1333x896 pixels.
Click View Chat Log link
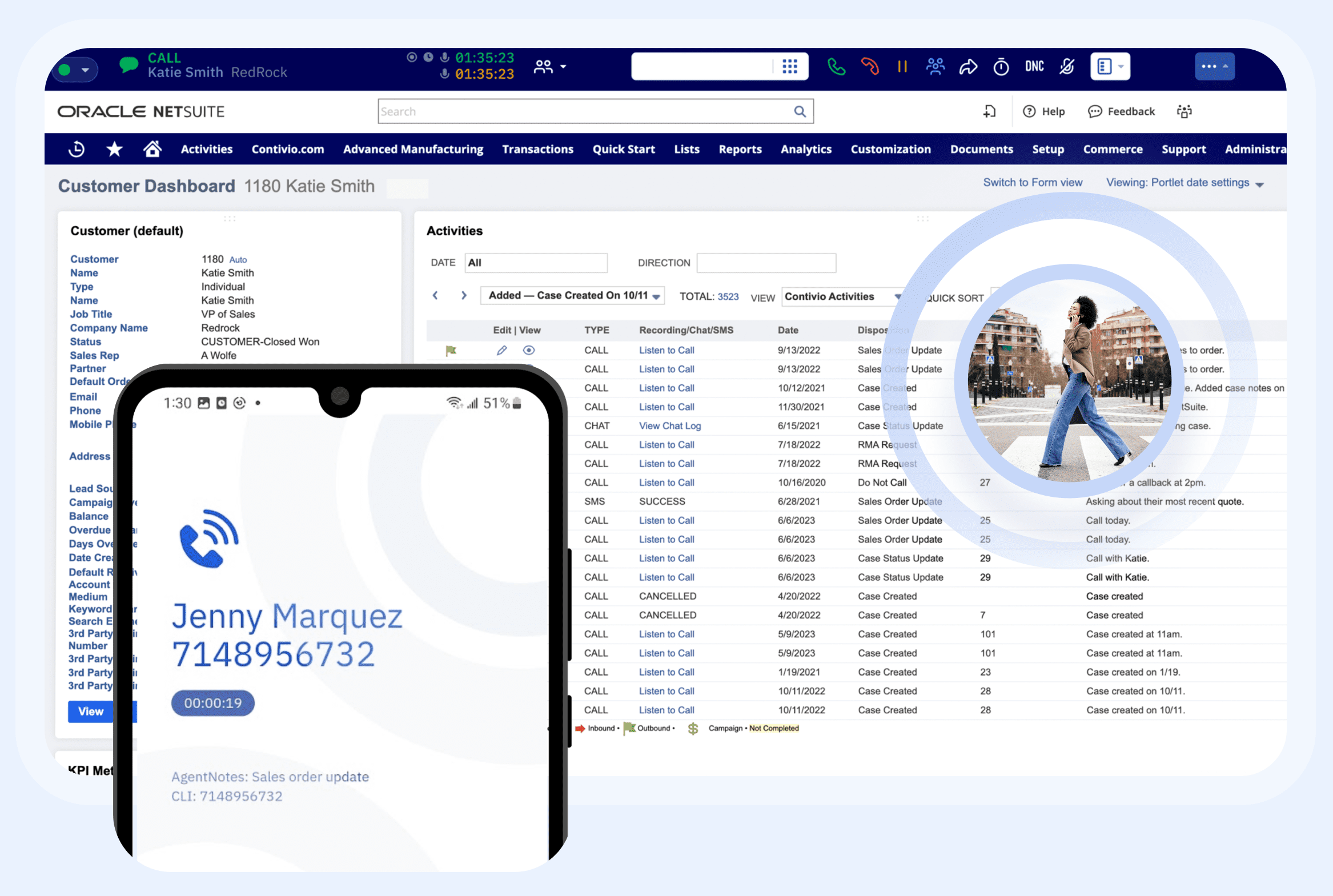point(670,425)
